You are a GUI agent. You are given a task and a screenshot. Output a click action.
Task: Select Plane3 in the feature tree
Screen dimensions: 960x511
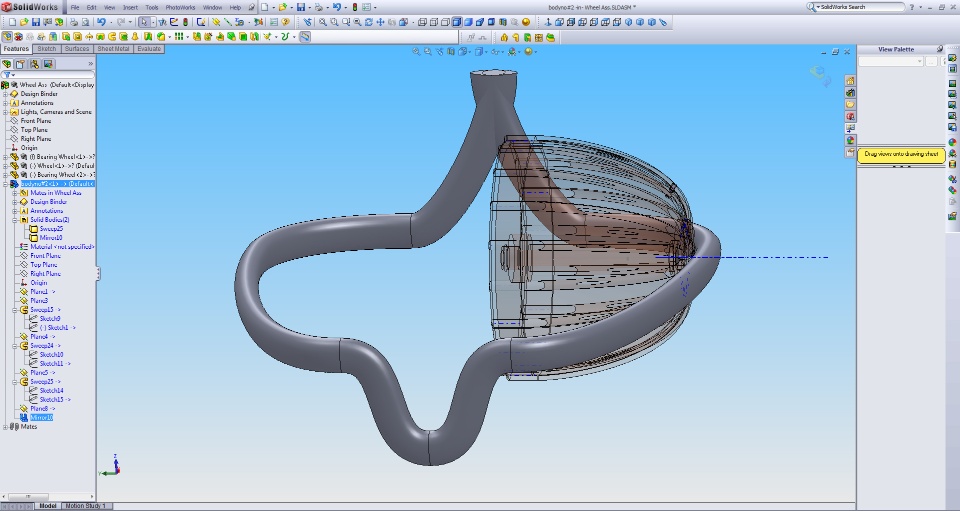click(39, 301)
